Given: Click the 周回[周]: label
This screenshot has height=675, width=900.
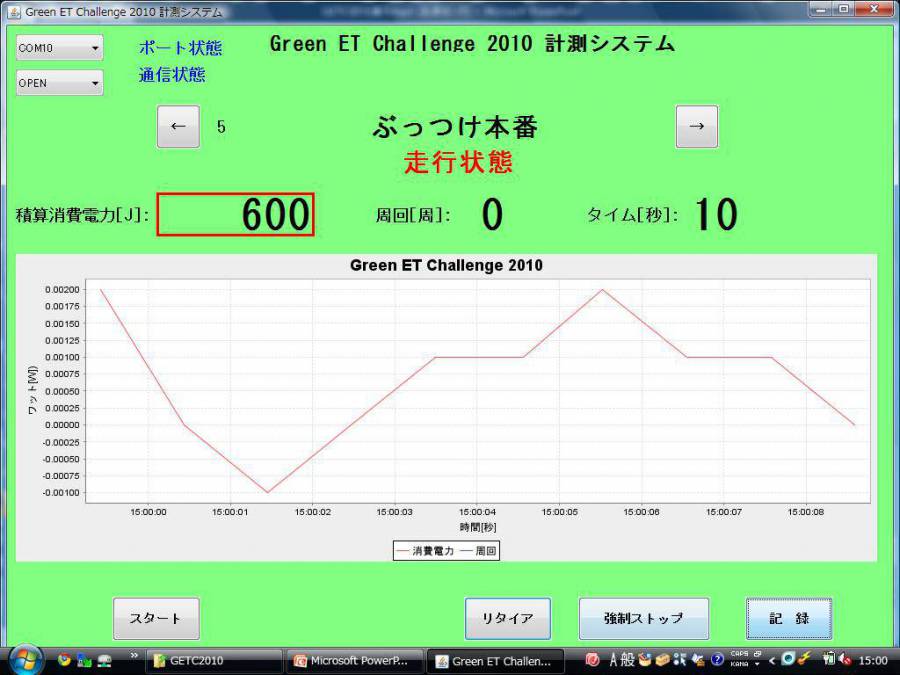Looking at the screenshot, I should [x=413, y=215].
